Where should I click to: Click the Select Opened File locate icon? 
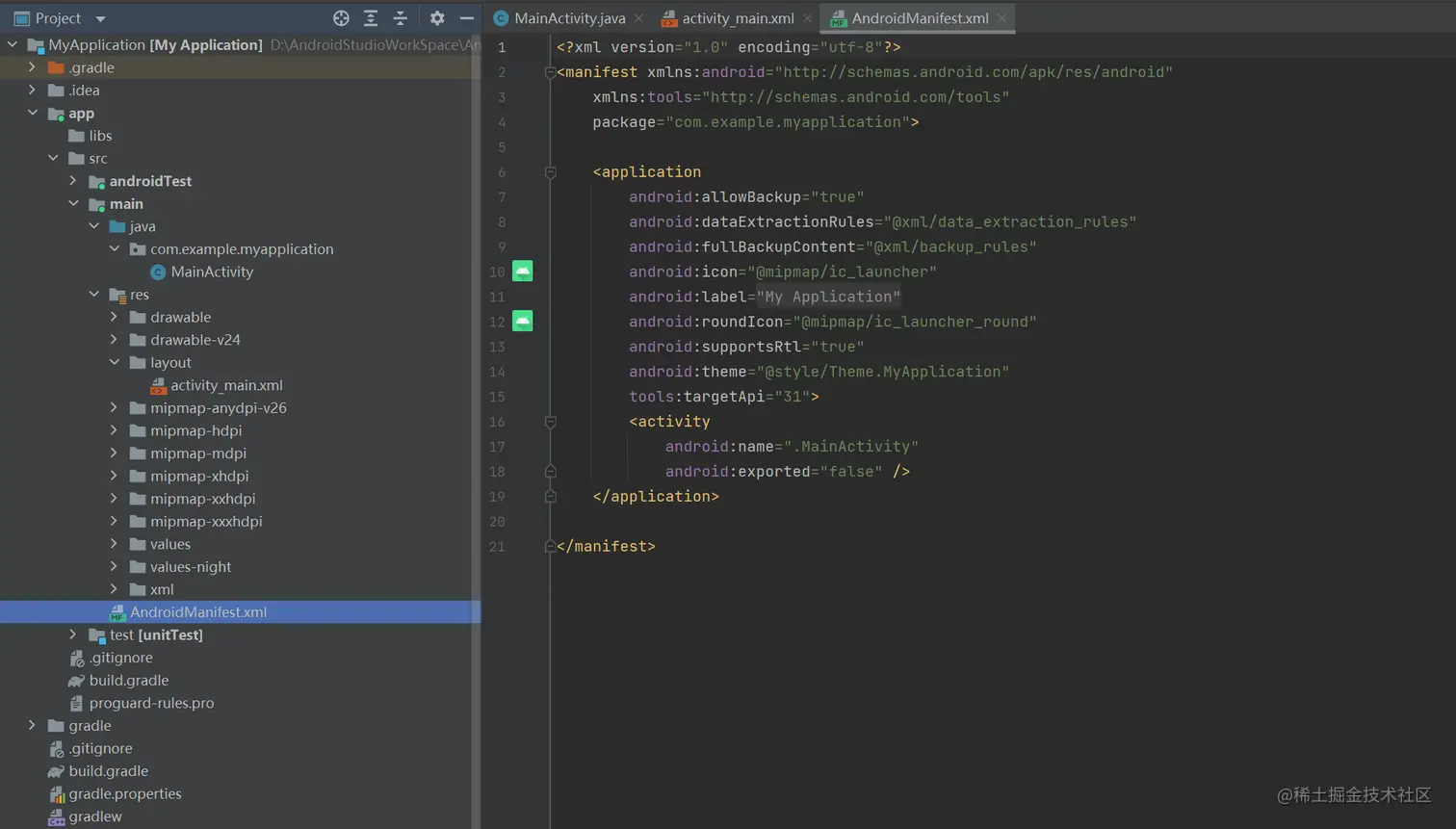point(341,18)
